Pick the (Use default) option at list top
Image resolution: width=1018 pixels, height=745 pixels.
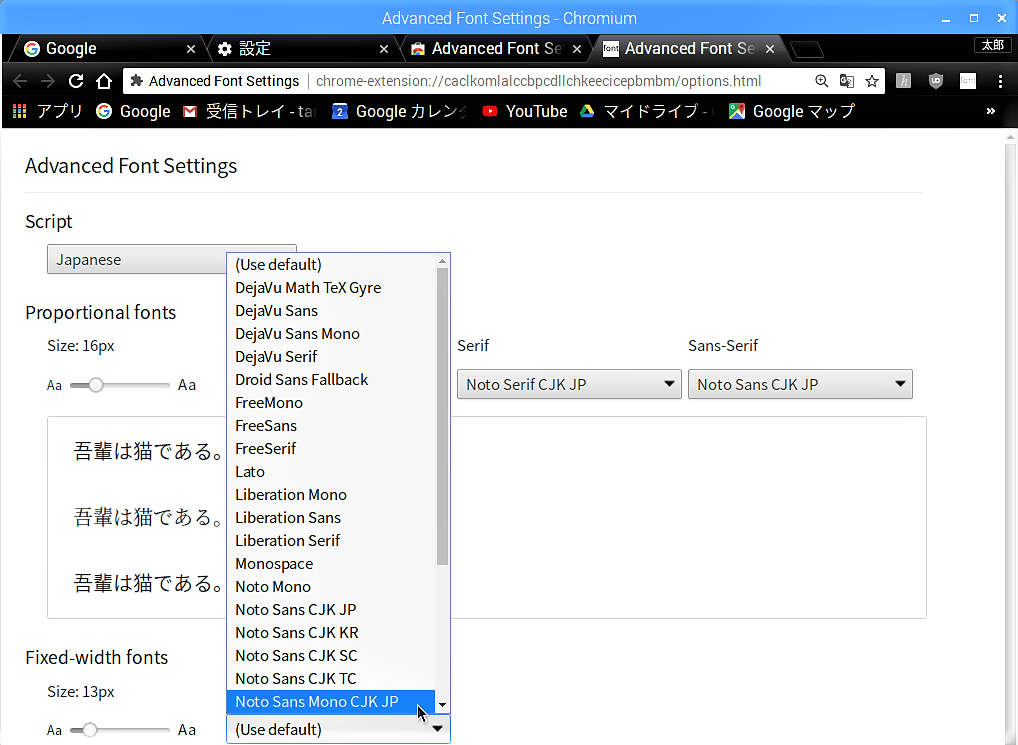(x=278, y=265)
